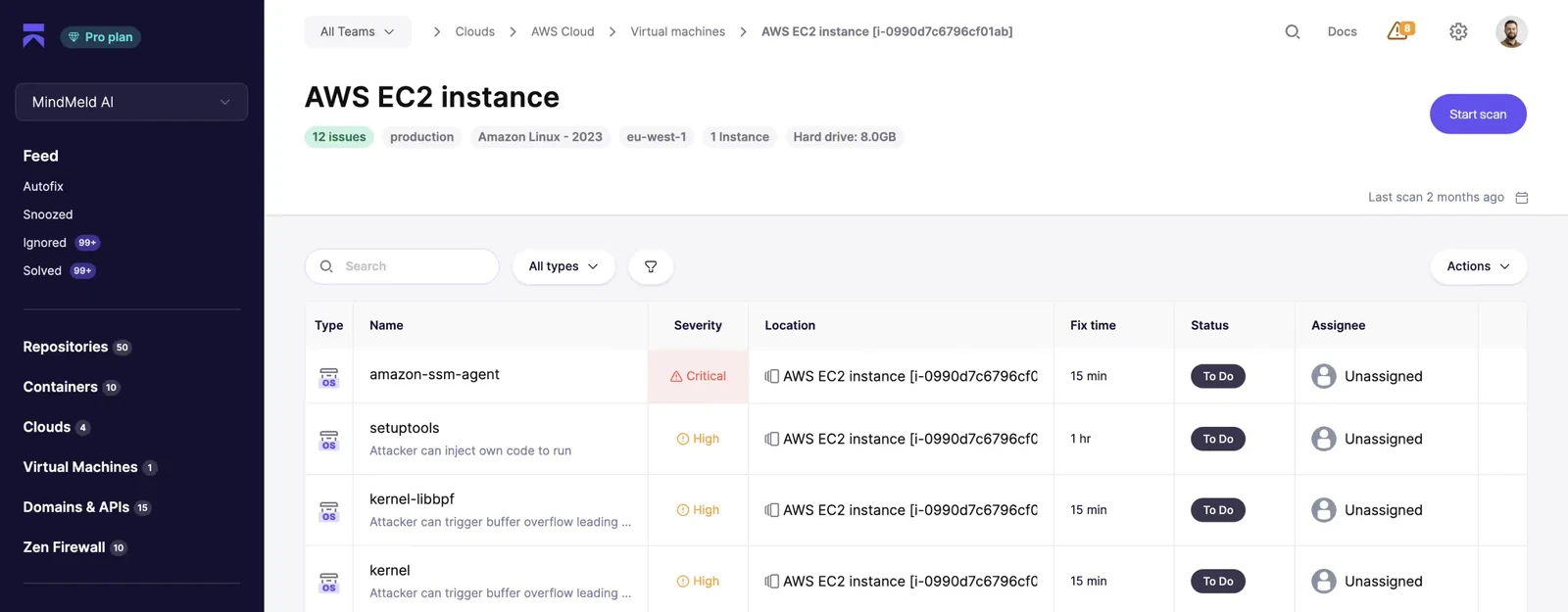
Task: Click the Critical severity badge
Action: click(x=698, y=376)
